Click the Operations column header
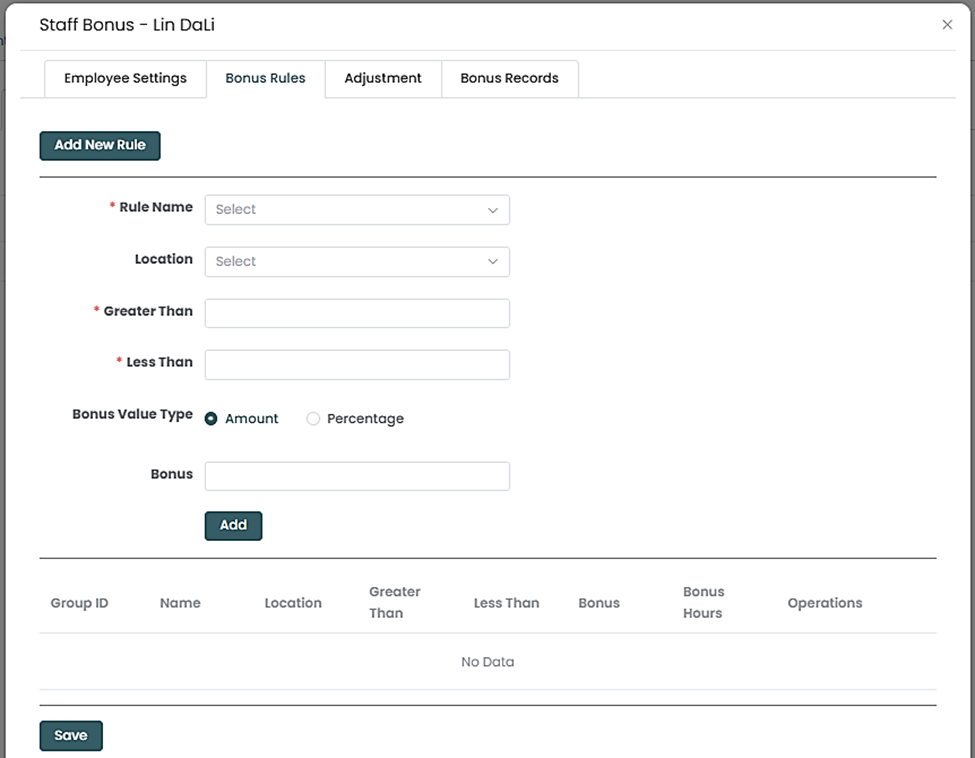 pyautogui.click(x=824, y=603)
